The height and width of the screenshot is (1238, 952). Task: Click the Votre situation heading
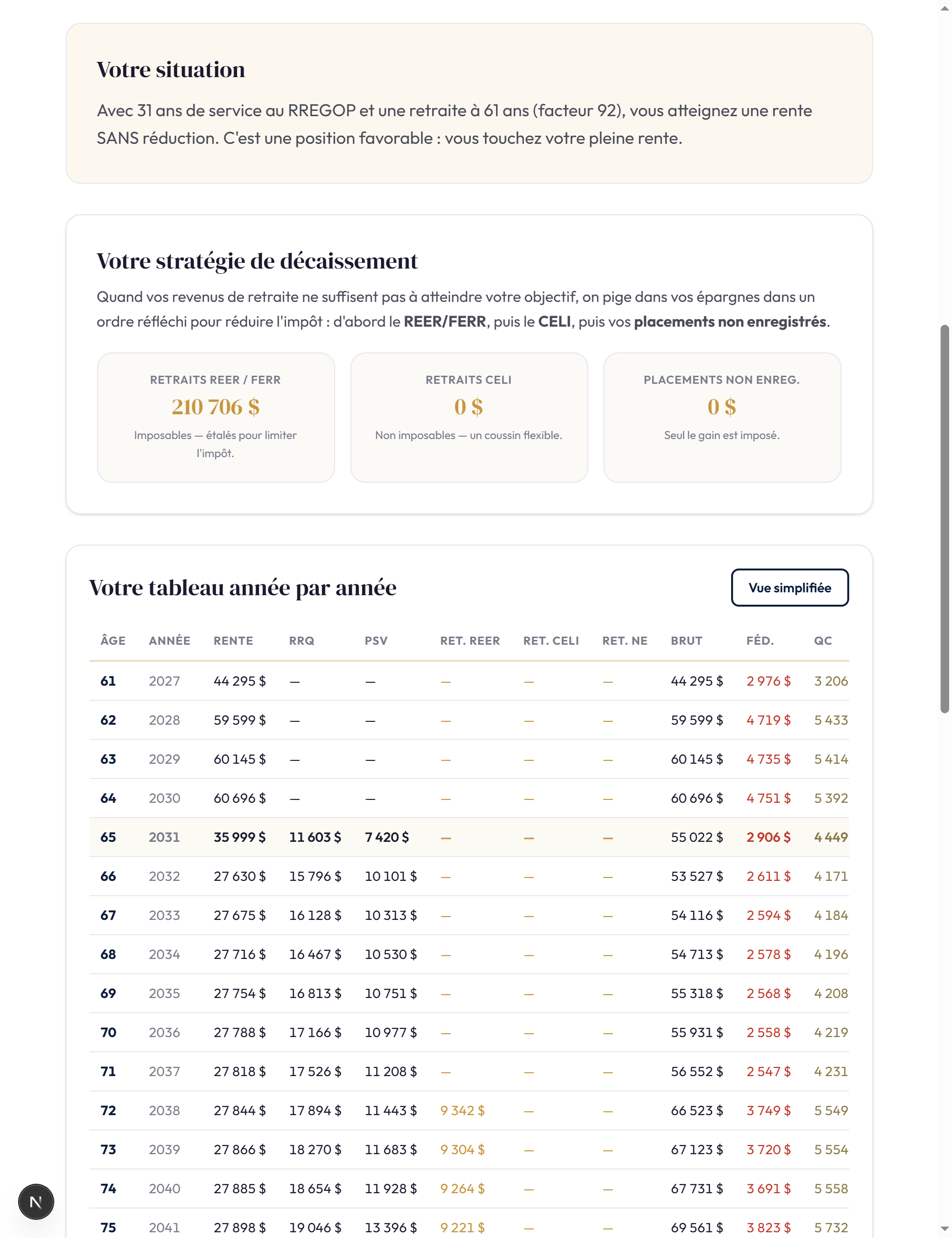[171, 70]
